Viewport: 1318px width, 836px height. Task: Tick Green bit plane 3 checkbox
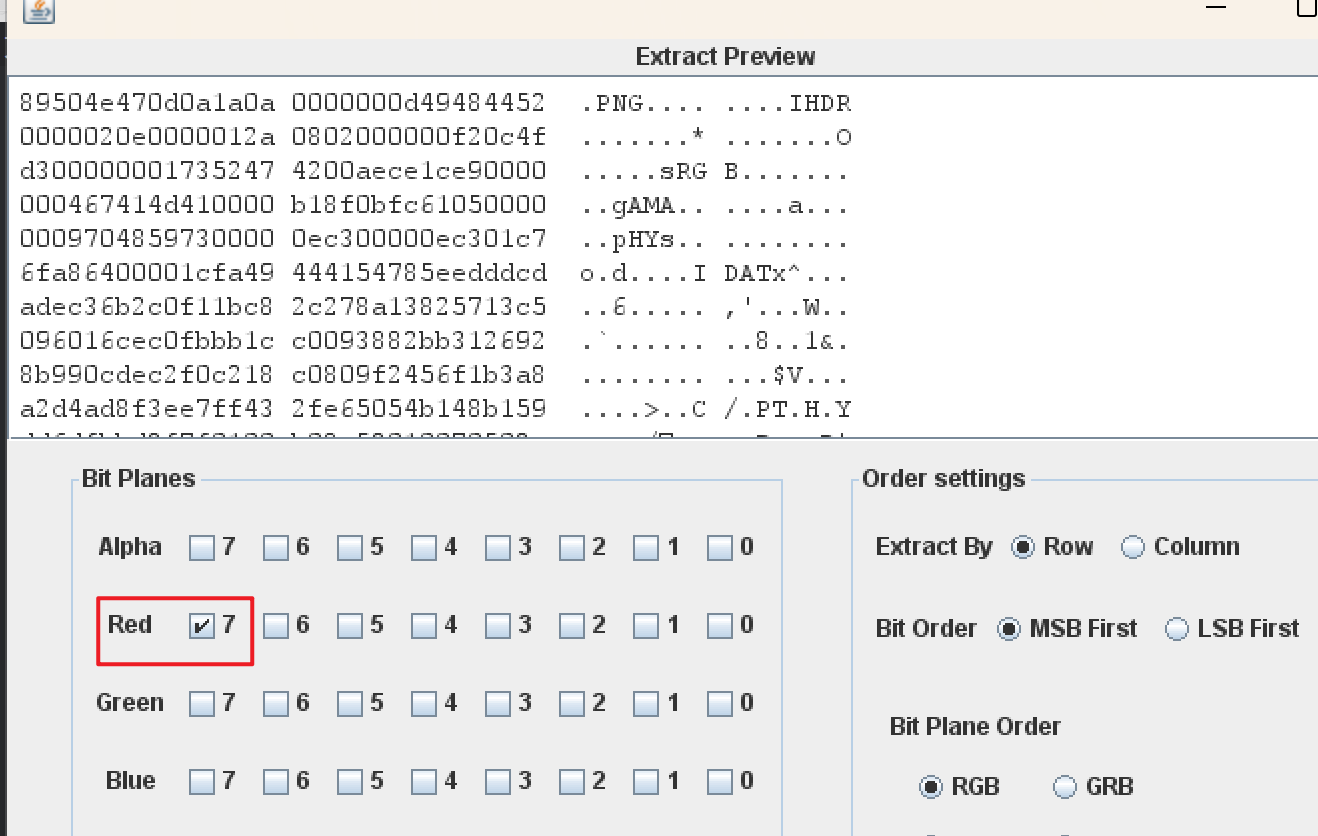pyautogui.click(x=498, y=704)
